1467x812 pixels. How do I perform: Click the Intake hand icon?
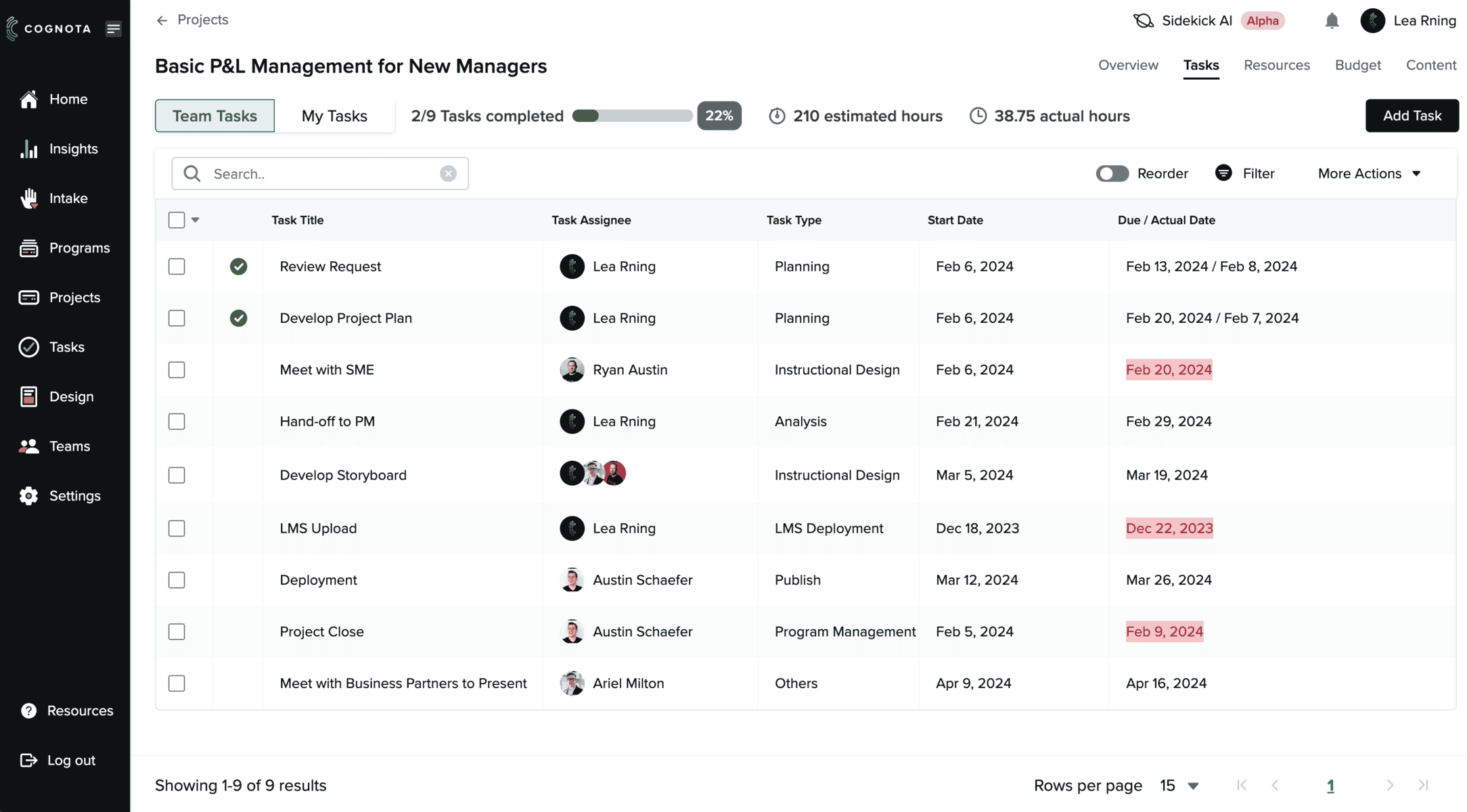click(28, 198)
